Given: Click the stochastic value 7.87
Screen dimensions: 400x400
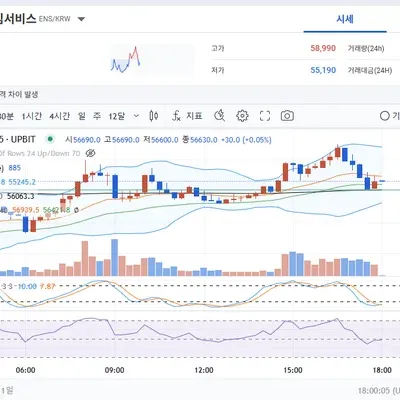Looking at the screenshot, I should click(47, 286).
